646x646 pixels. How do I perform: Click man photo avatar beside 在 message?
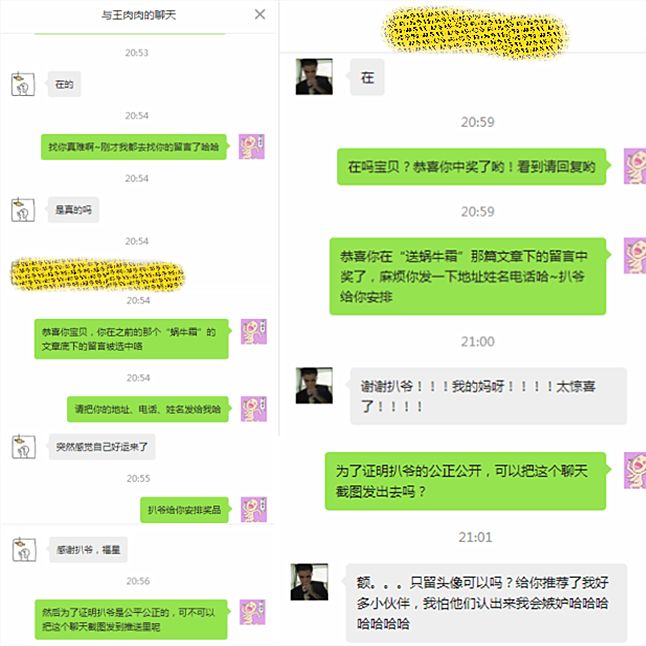coord(314,77)
